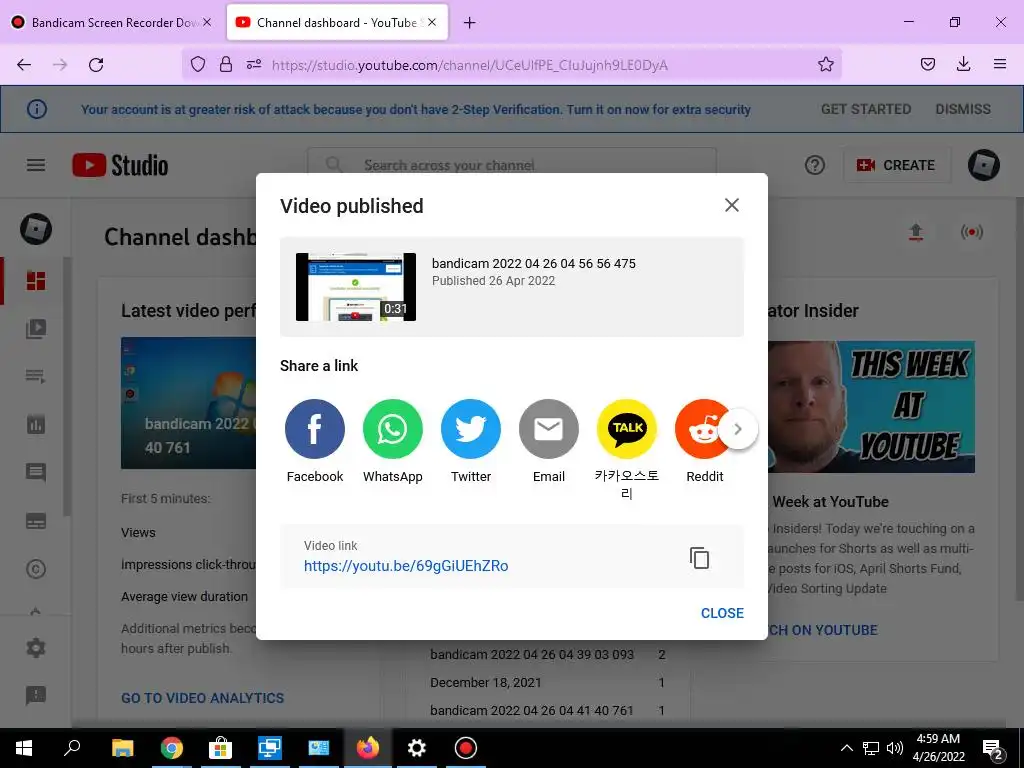
Task: Open the Send feedback sidebar icon
Action: click(x=36, y=696)
